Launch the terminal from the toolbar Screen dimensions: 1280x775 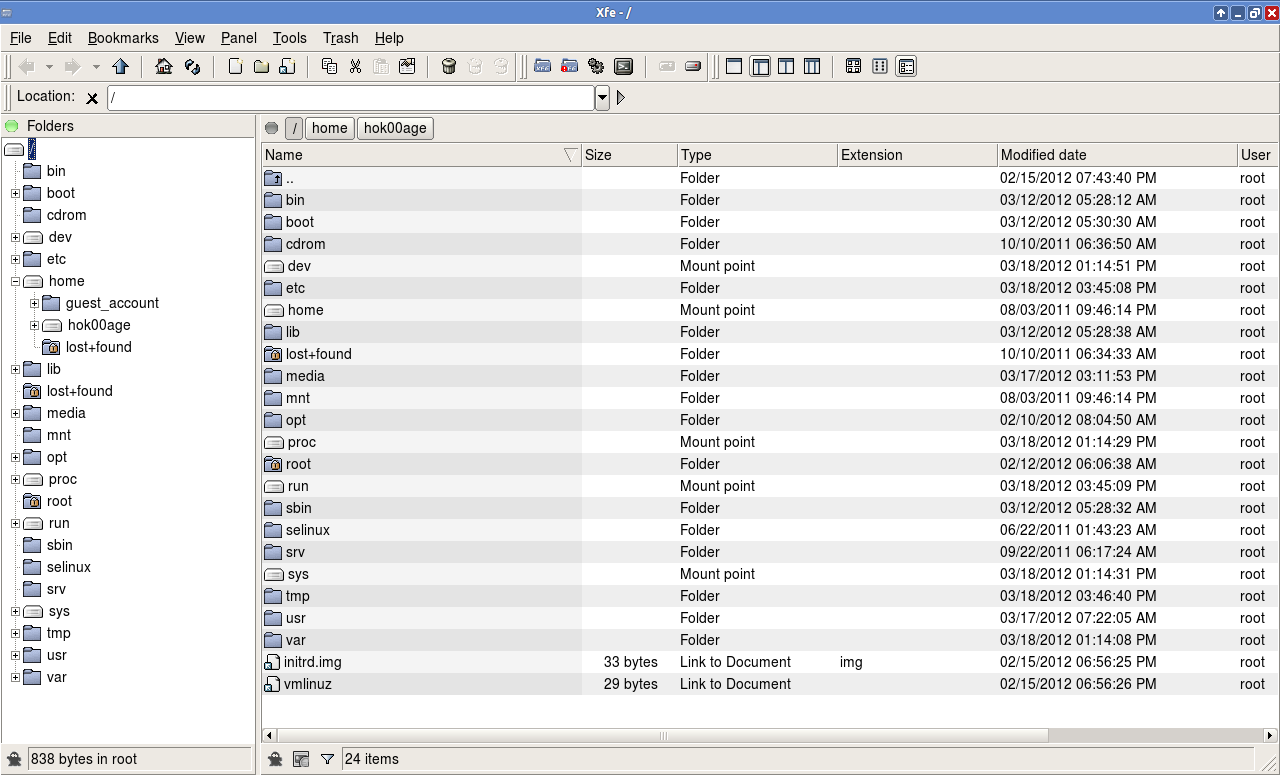(622, 66)
